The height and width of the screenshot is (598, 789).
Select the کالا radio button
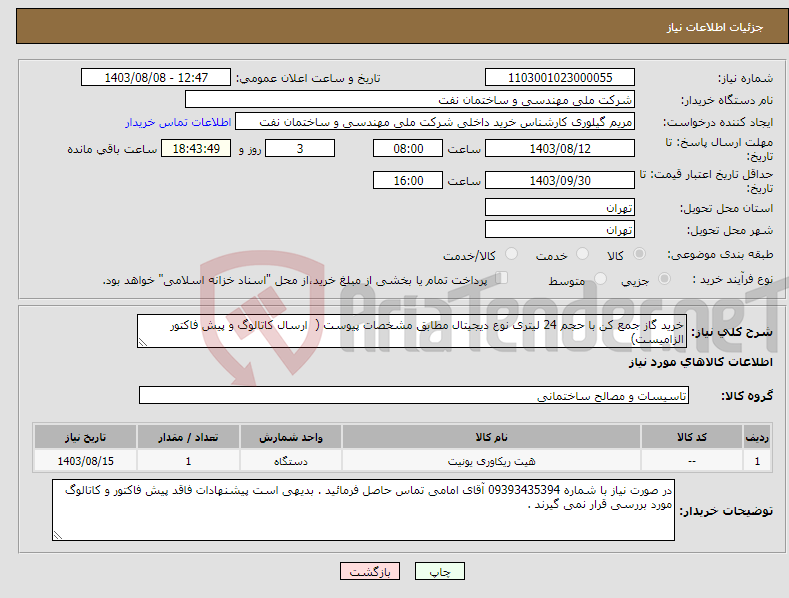[x=640, y=254]
